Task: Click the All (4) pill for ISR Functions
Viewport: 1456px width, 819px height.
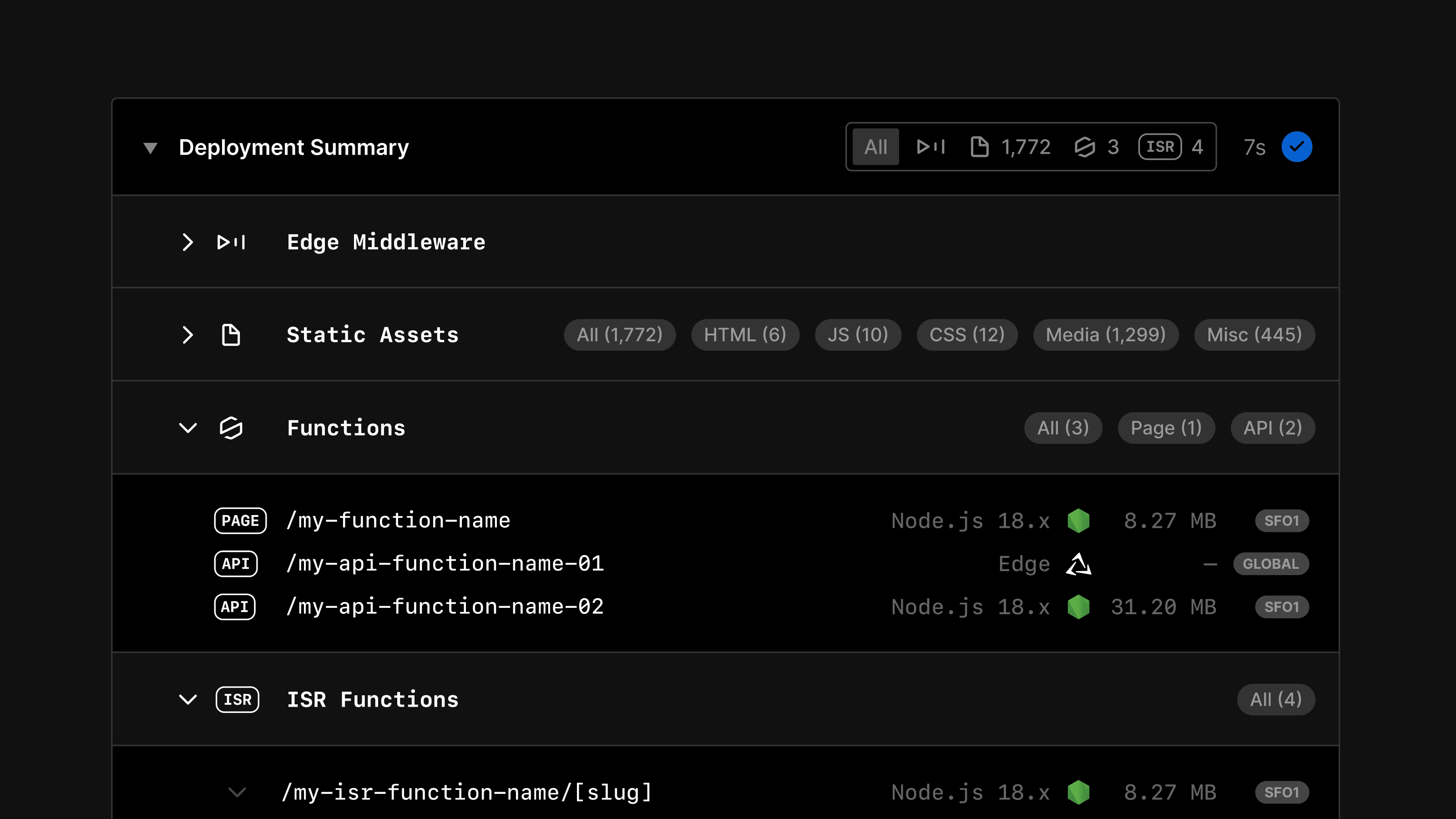Action: [x=1276, y=700]
